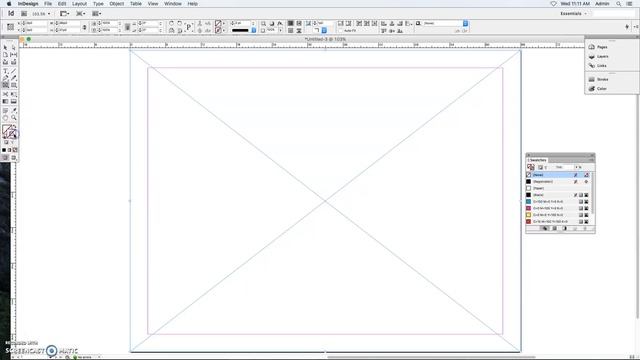Open the Essentials workspace dropdown
The height and width of the screenshot is (360, 640).
[x=573, y=13]
